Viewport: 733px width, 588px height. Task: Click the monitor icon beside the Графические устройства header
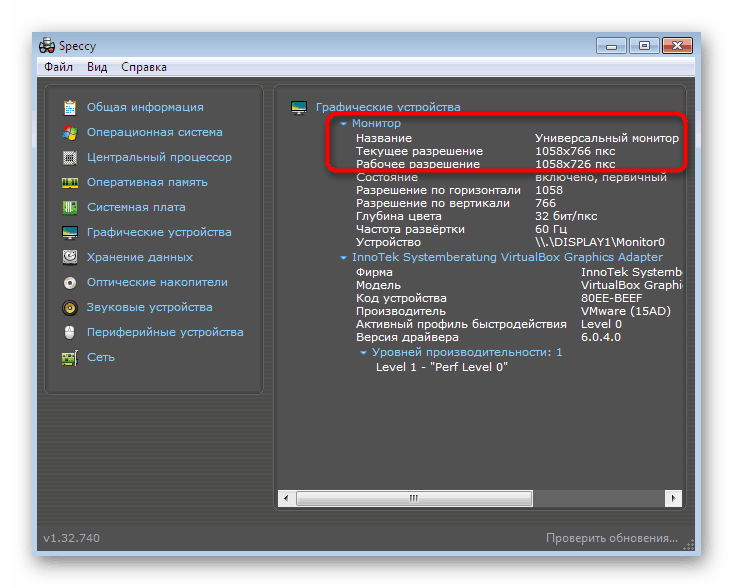[x=299, y=108]
